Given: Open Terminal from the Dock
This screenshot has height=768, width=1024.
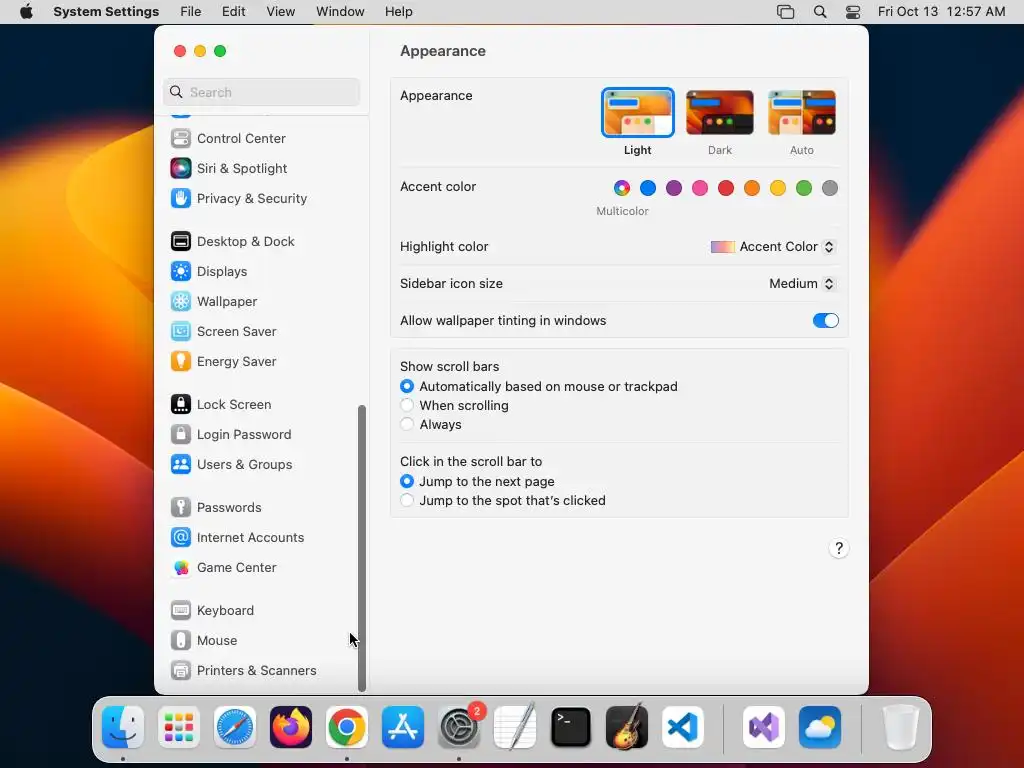Looking at the screenshot, I should (571, 728).
